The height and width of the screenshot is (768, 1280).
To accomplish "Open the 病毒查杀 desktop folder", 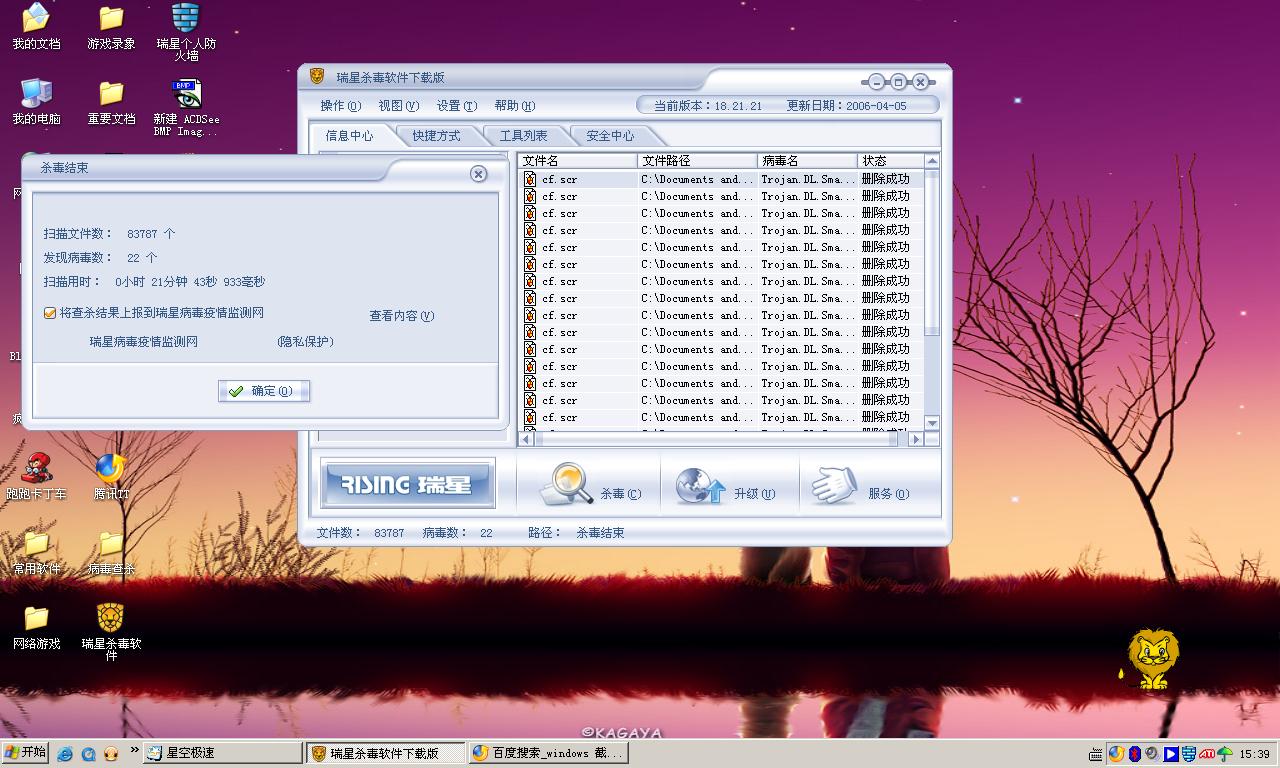I will 111,552.
